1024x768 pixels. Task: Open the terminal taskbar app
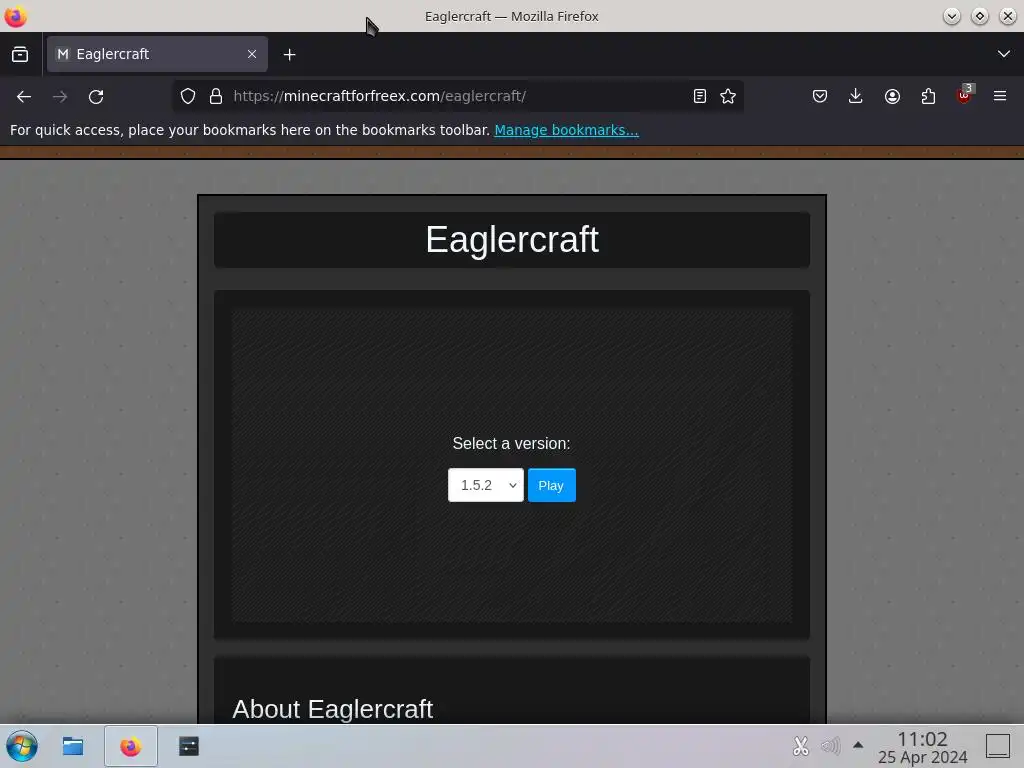189,746
